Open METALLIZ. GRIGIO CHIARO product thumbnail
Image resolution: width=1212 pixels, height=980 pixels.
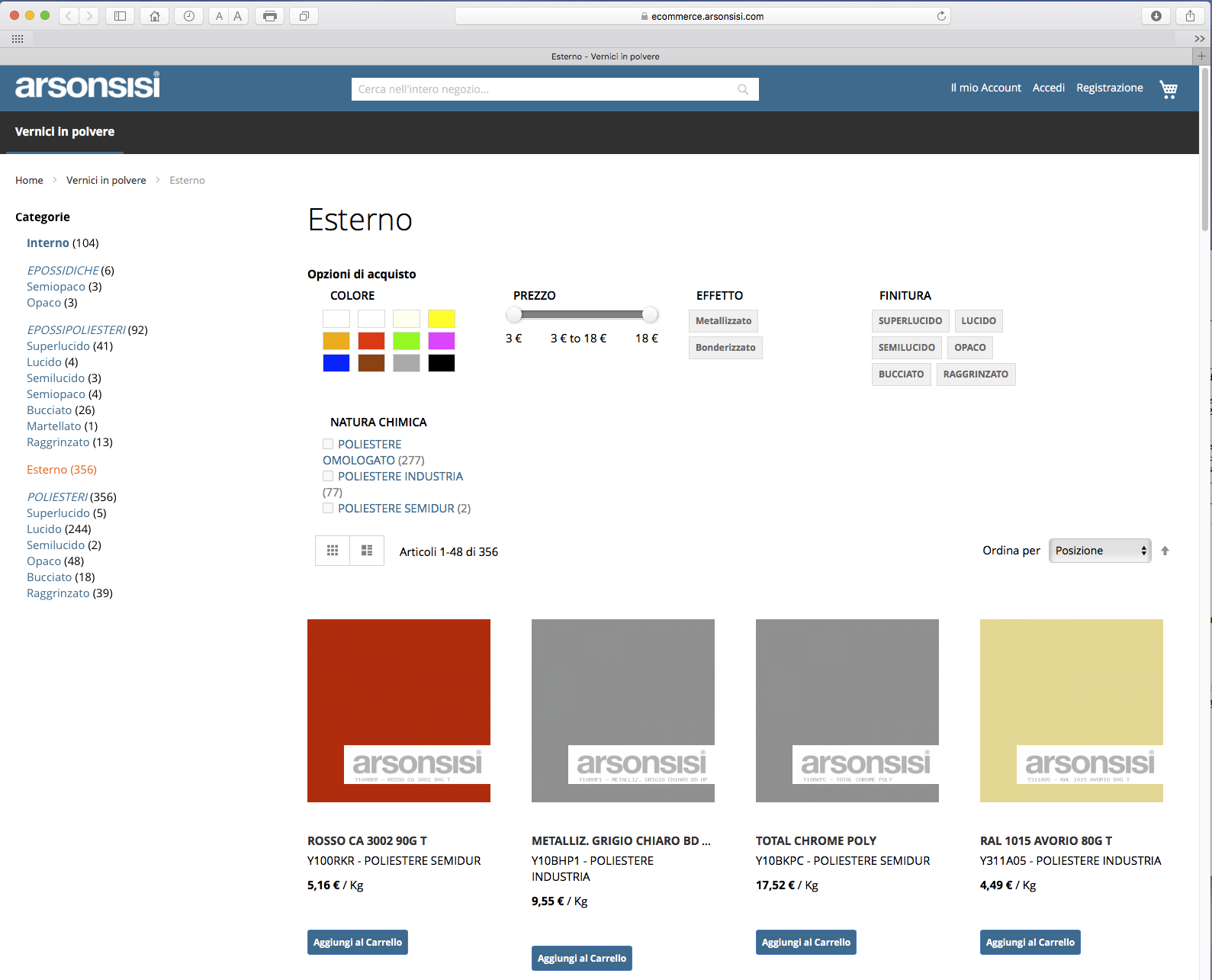623,711
